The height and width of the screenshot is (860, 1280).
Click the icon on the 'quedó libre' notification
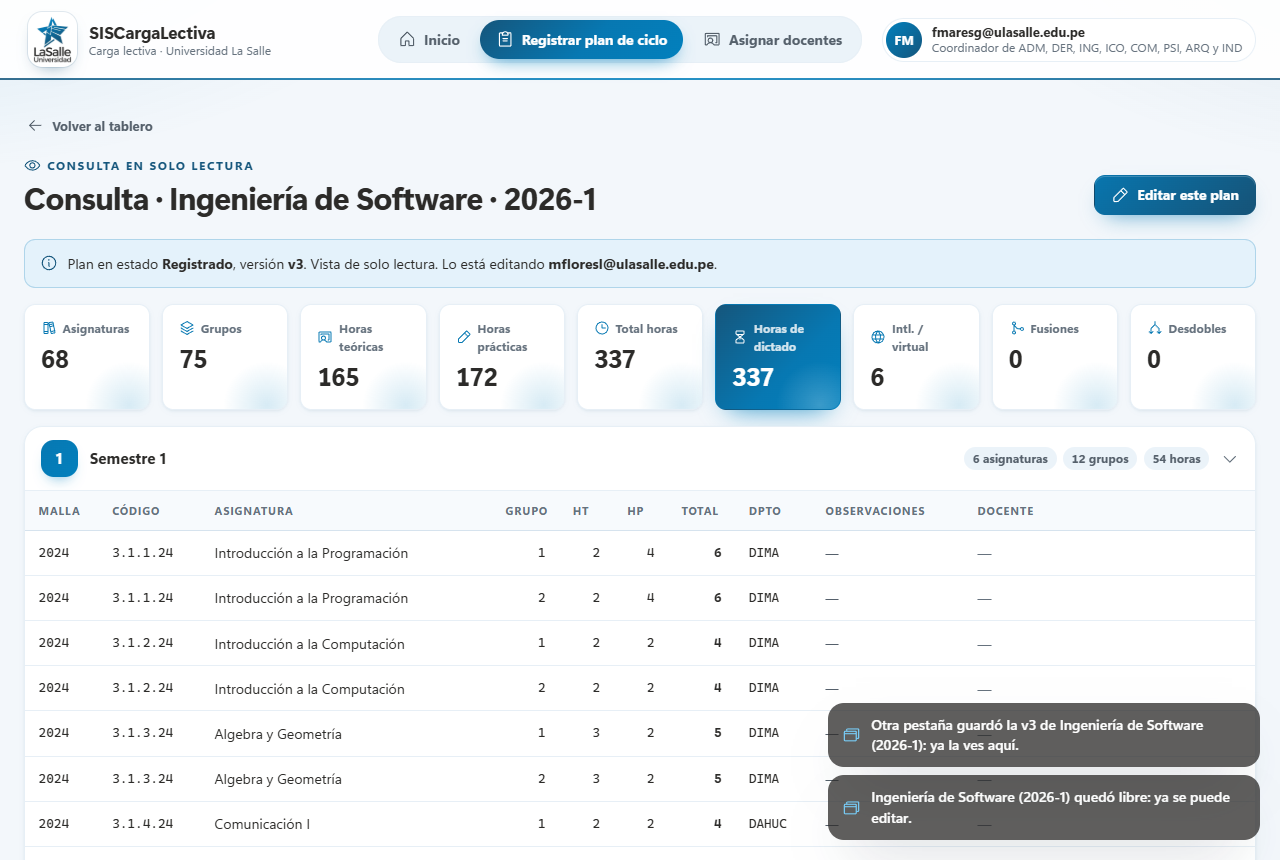[851, 807]
